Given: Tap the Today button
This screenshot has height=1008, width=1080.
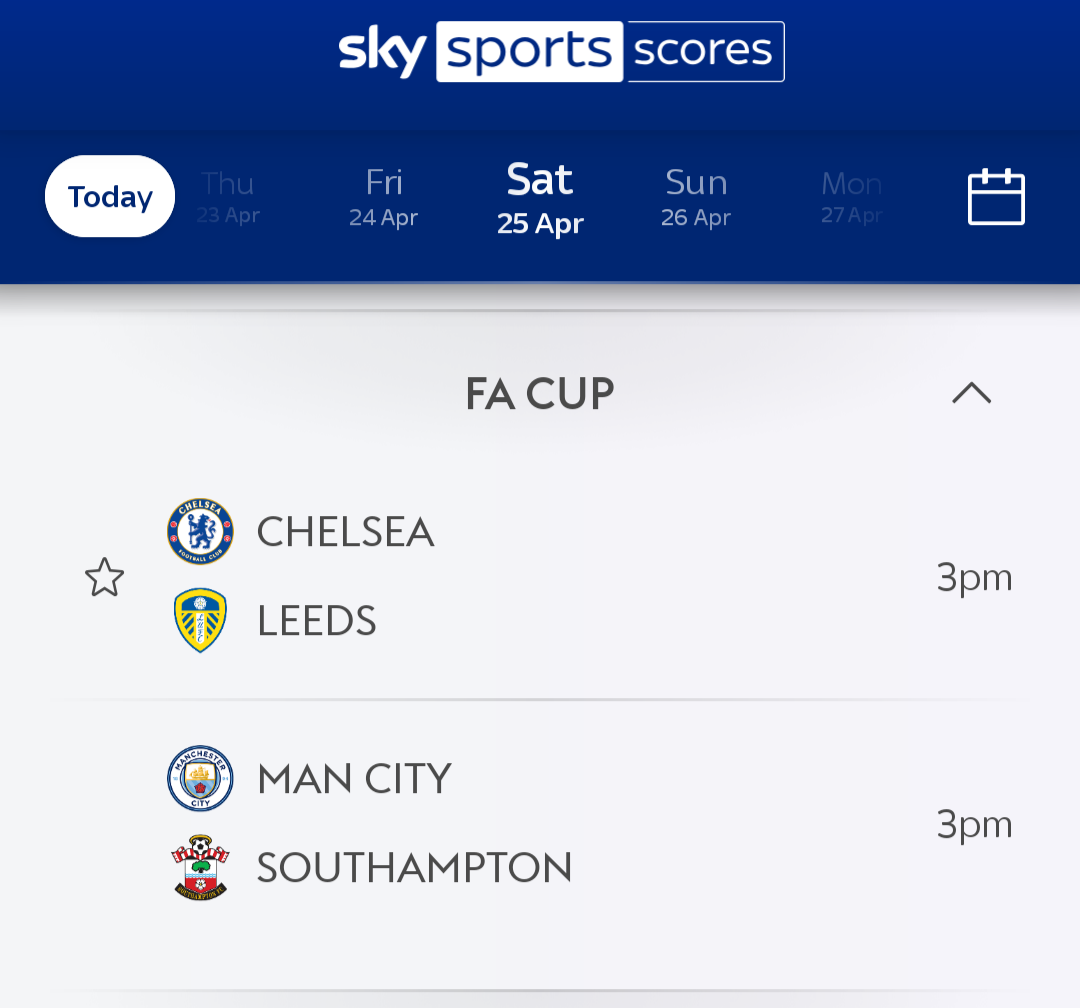Looking at the screenshot, I should click(x=110, y=197).
